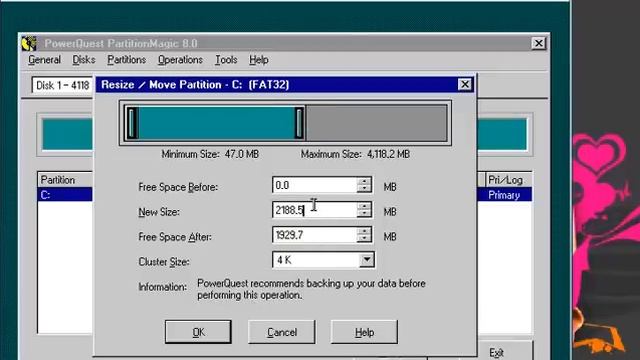
Task: Click the PartitionMagic app icon in title bar
Action: pyautogui.click(x=29, y=43)
